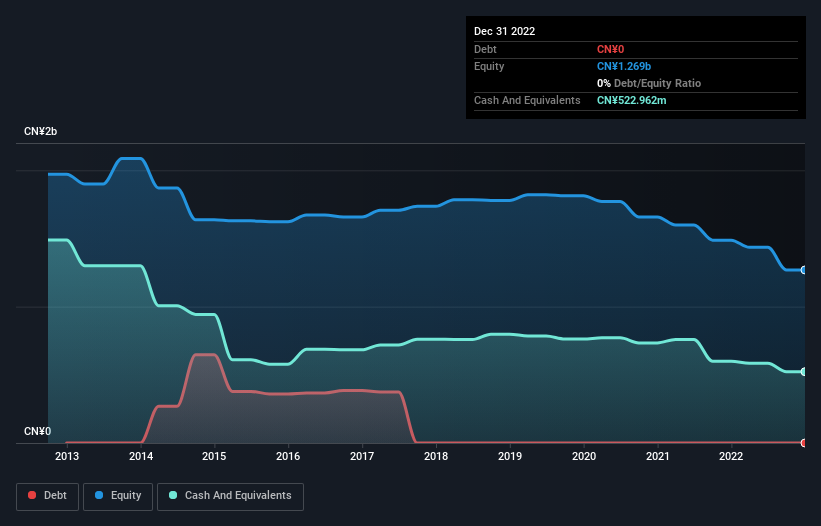The width and height of the screenshot is (821, 526).
Task: Click the CN¥1.269b Equity value
Action: click(624, 66)
